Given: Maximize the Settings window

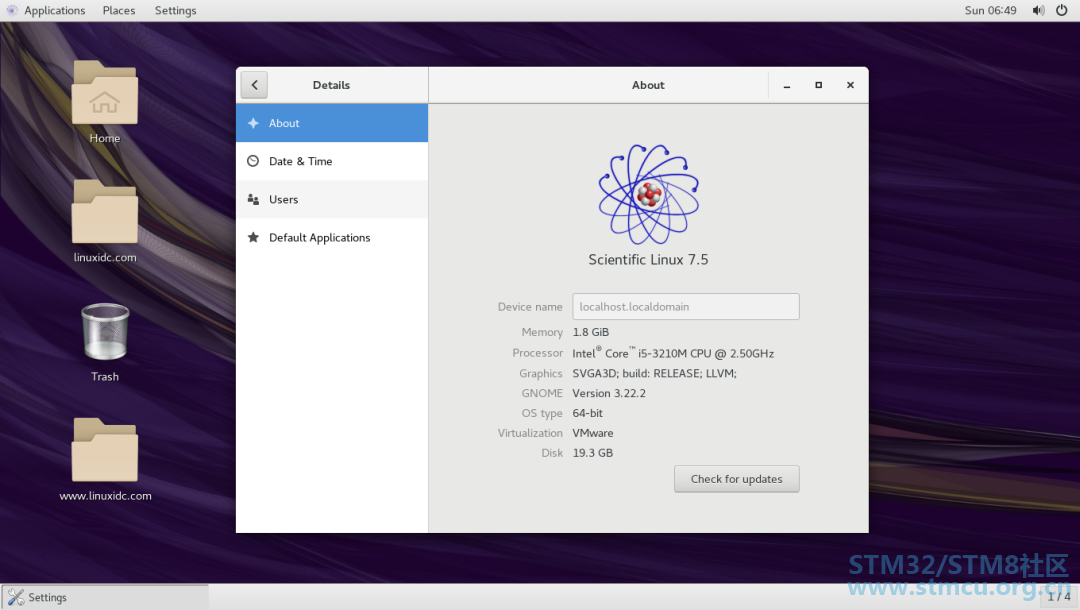Looking at the screenshot, I should (x=818, y=85).
